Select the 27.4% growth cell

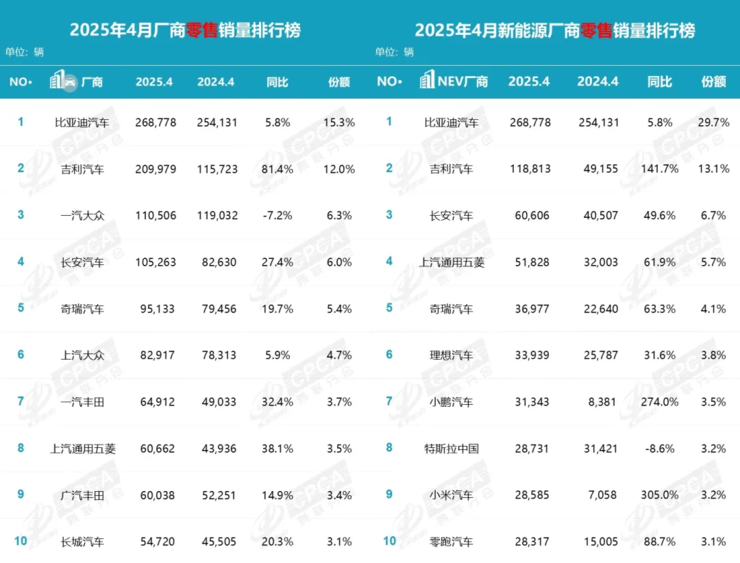point(278,262)
